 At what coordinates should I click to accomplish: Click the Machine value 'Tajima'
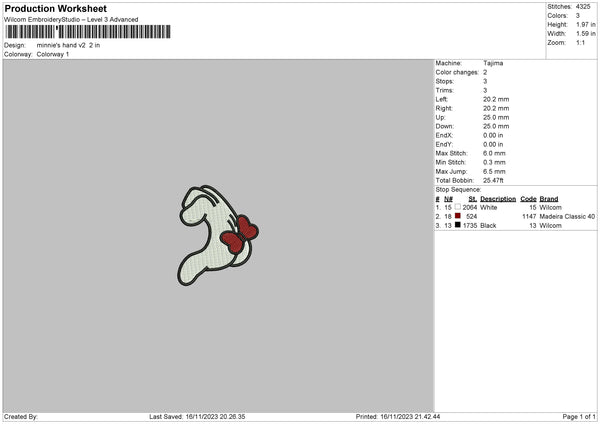[493, 63]
